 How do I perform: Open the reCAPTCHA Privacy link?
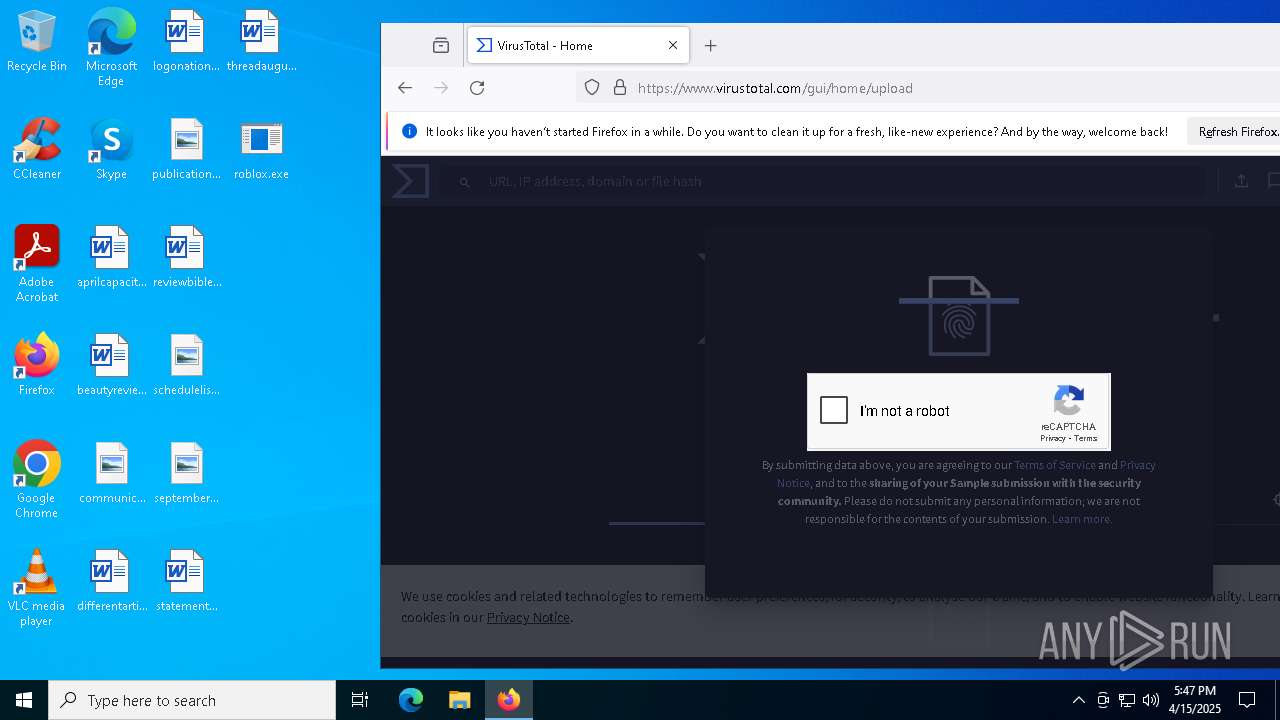(1053, 438)
